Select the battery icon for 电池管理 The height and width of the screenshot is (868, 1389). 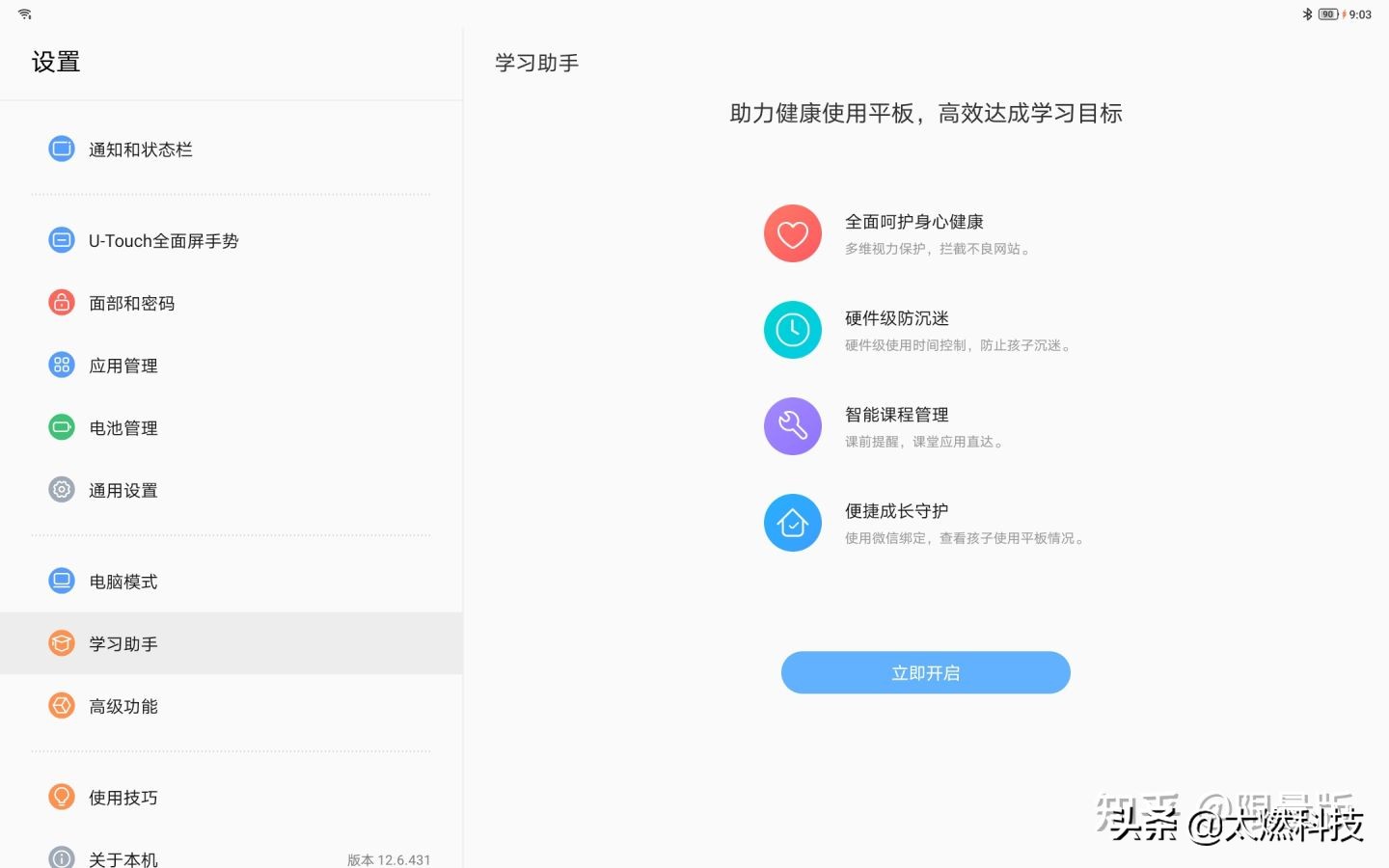click(x=61, y=427)
